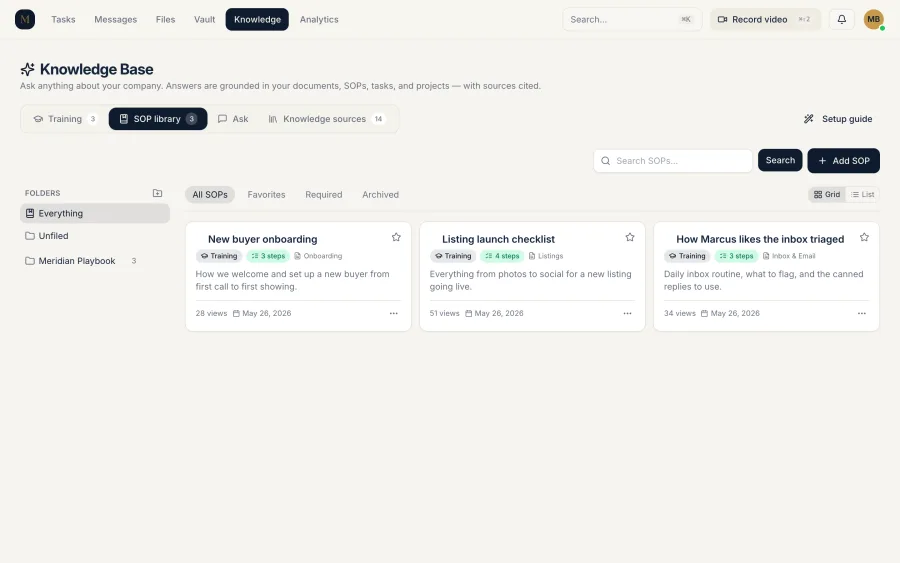
Task: Go to the Tasks nav item
Action: click(x=63, y=20)
